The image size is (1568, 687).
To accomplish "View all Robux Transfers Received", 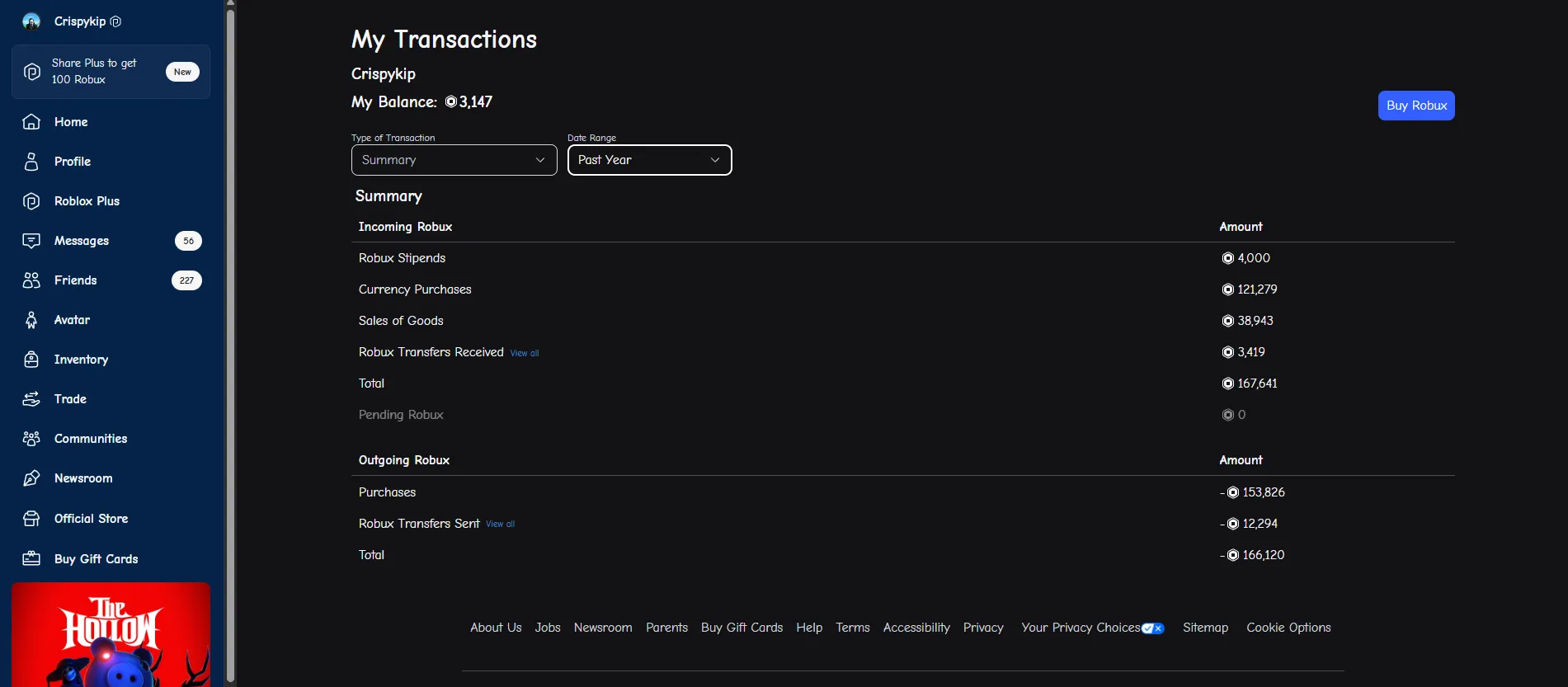I will [525, 353].
